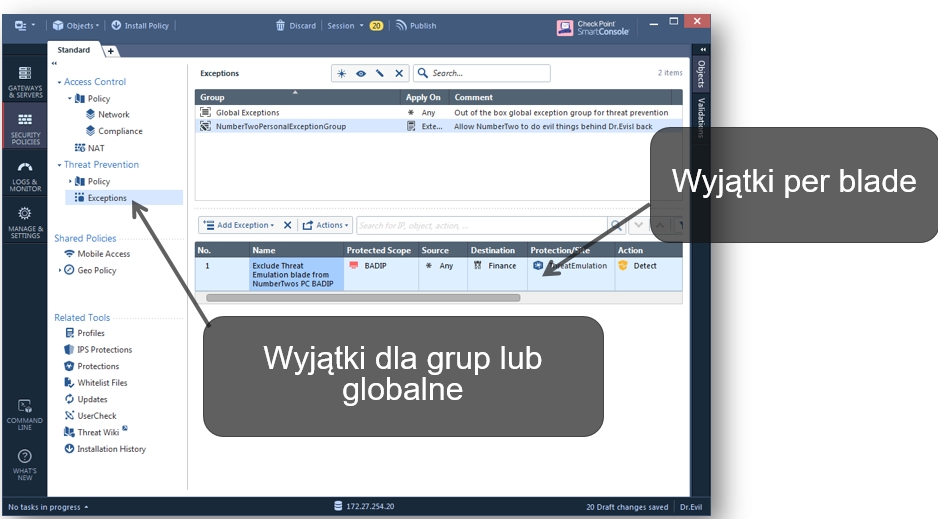
Task: Open the Objects menu
Action: 75,25
